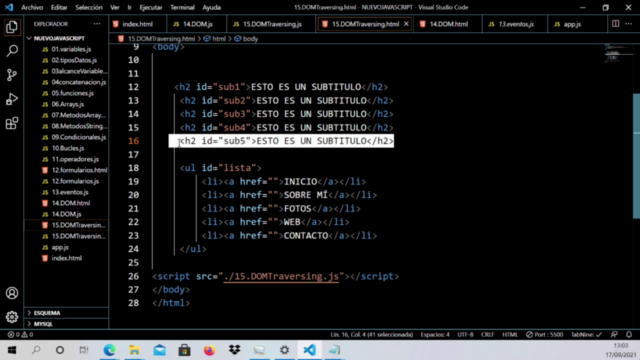Open the Archivo menu
This screenshot has height=360, width=640.
tap(32, 7)
